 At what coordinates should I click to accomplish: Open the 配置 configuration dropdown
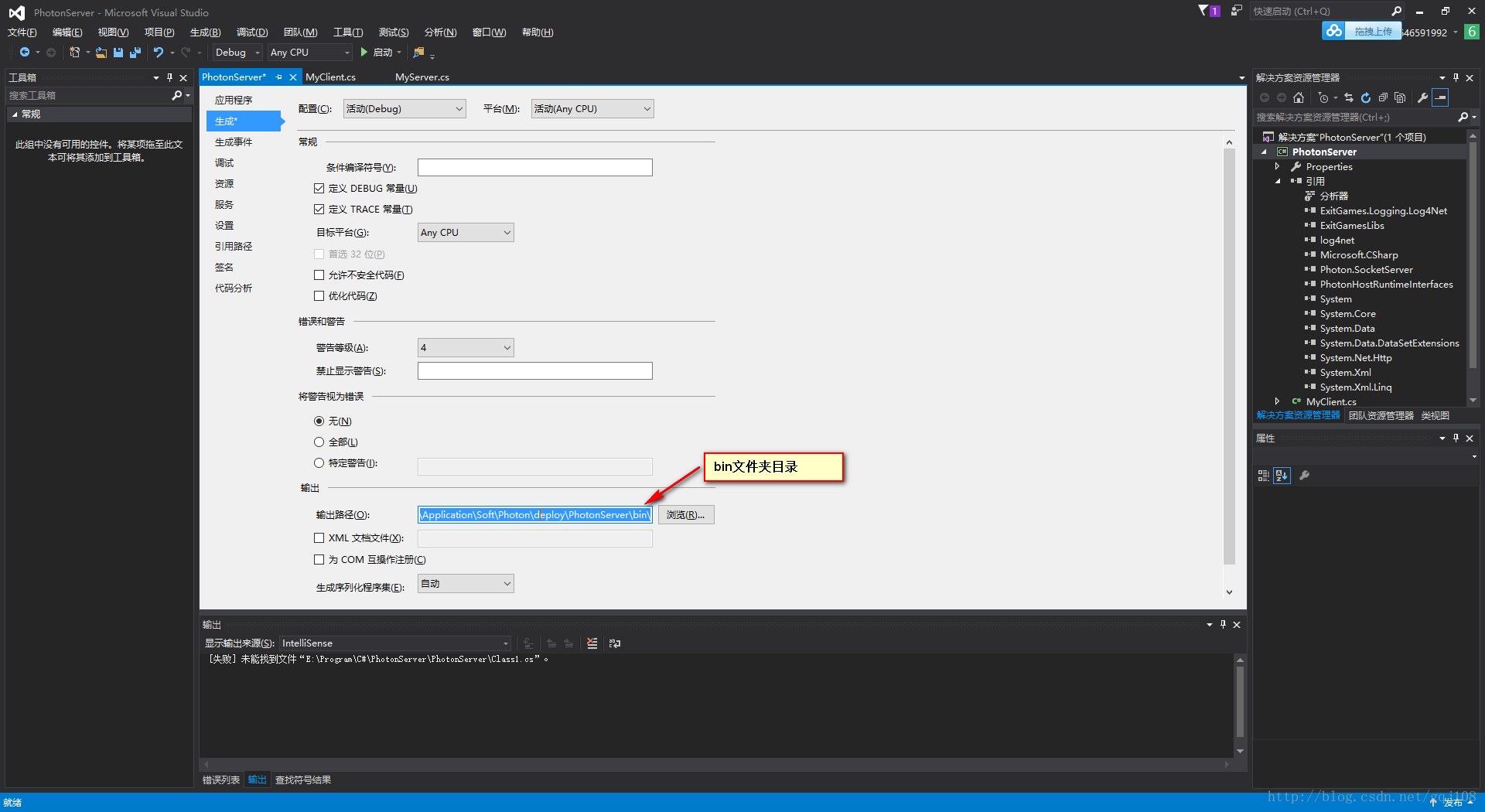coord(405,109)
